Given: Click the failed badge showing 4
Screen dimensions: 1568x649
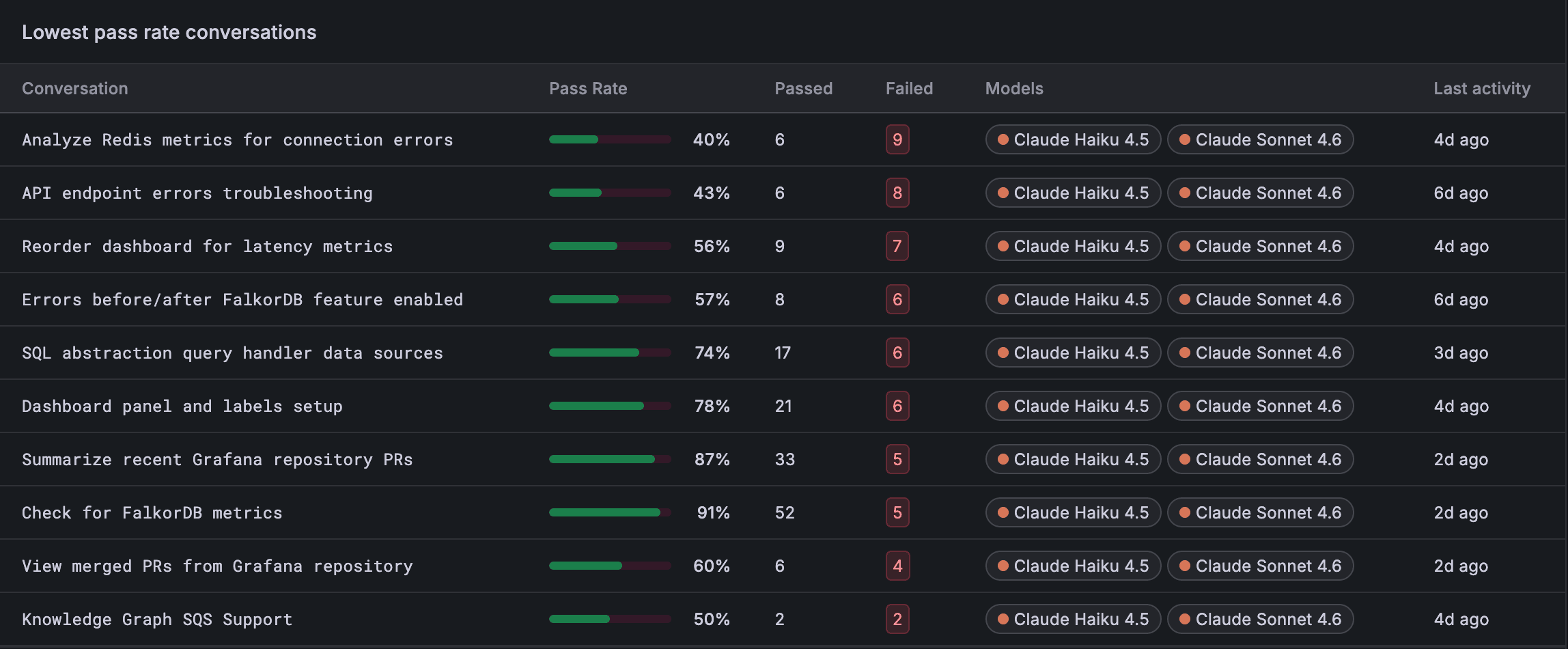Looking at the screenshot, I should tap(897, 566).
